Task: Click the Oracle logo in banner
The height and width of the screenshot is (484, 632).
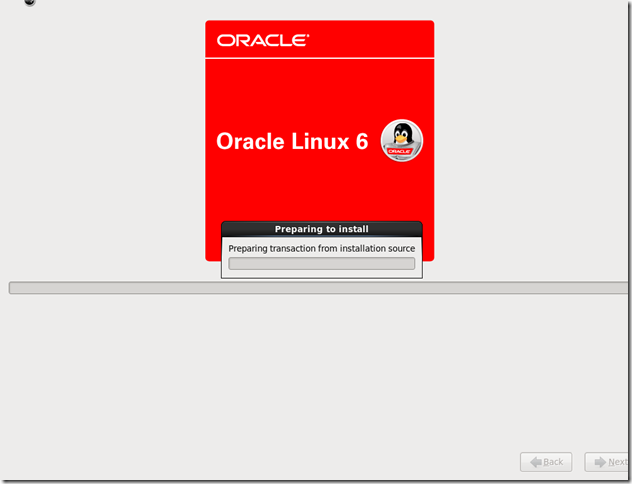Action: pos(263,40)
